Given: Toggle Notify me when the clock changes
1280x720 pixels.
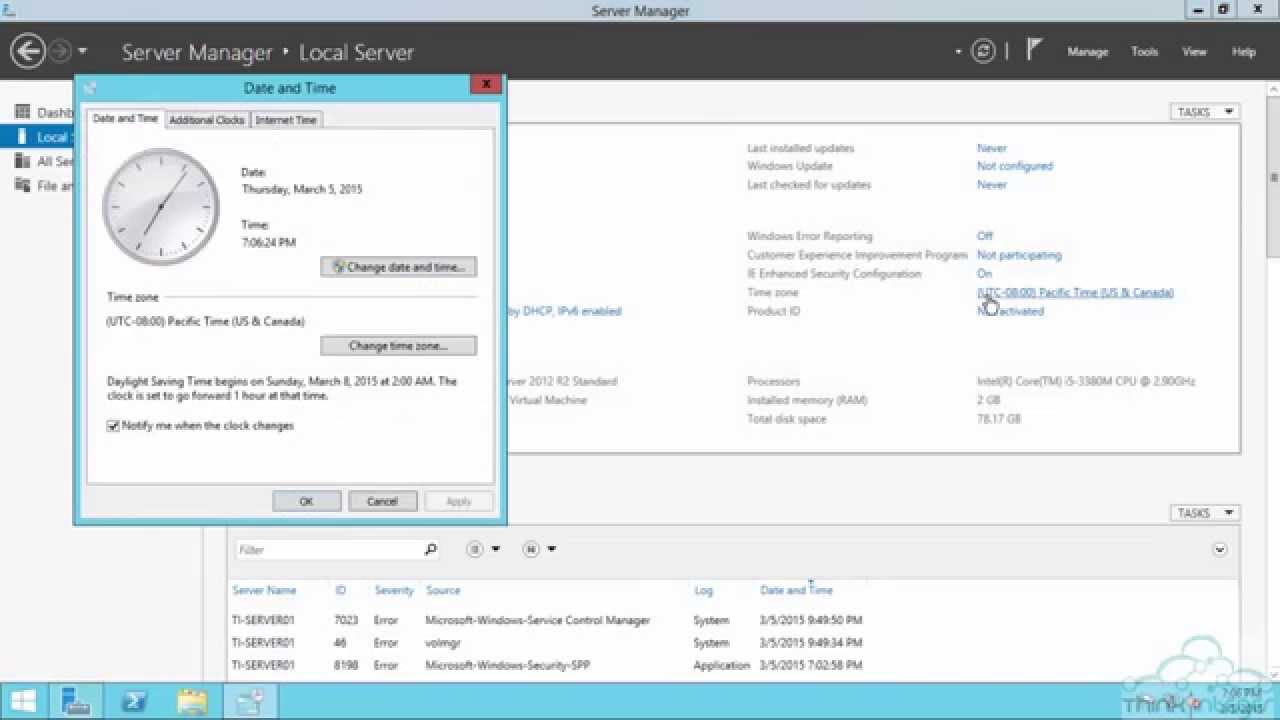Looking at the screenshot, I should click(x=113, y=426).
